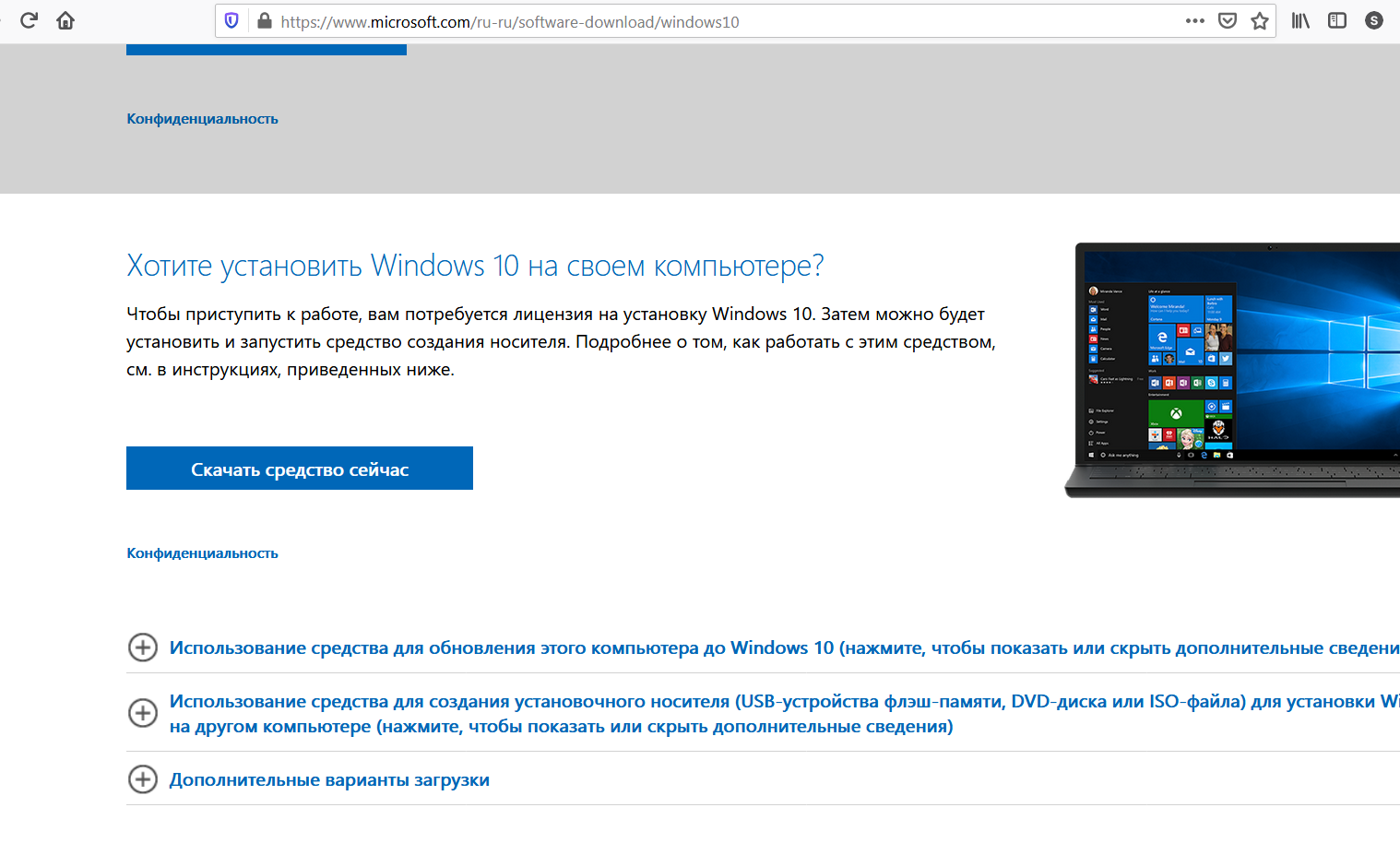Open the "Конфиденциальность" link below the download button
This screenshot has width=1400, height=867.
point(203,553)
